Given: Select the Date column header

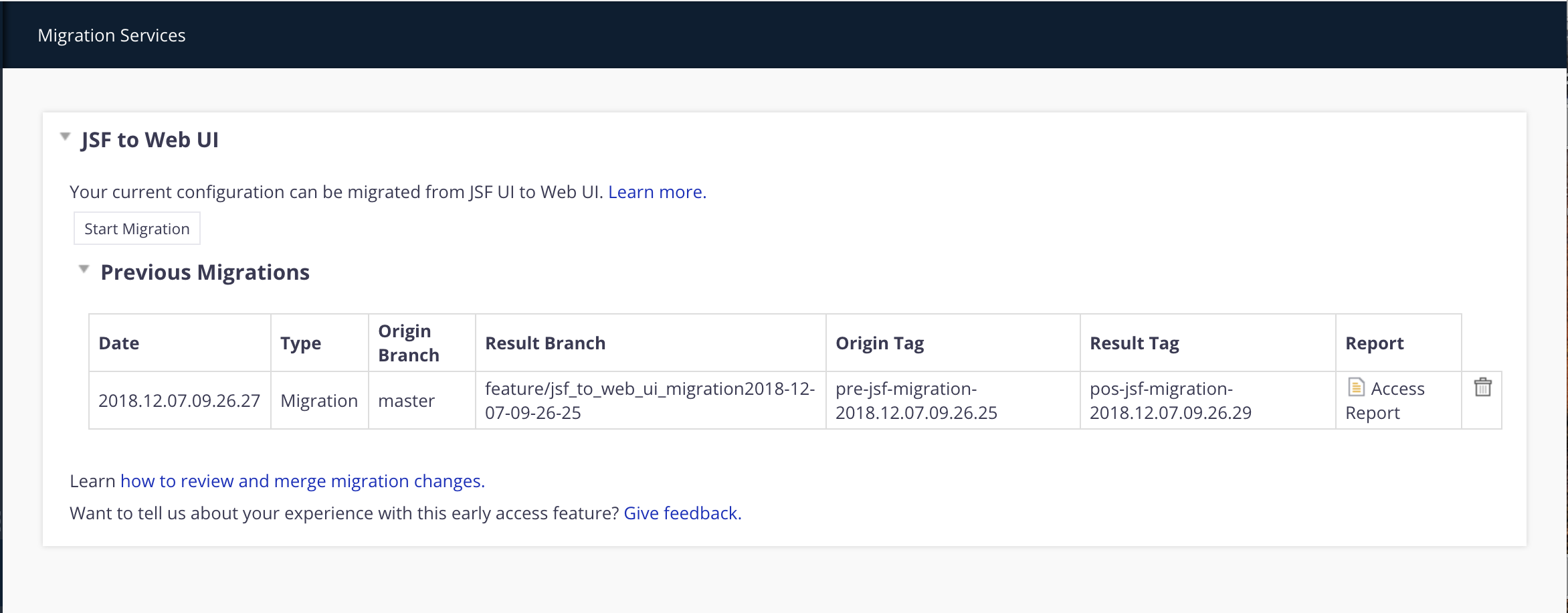Looking at the screenshot, I should coord(180,343).
